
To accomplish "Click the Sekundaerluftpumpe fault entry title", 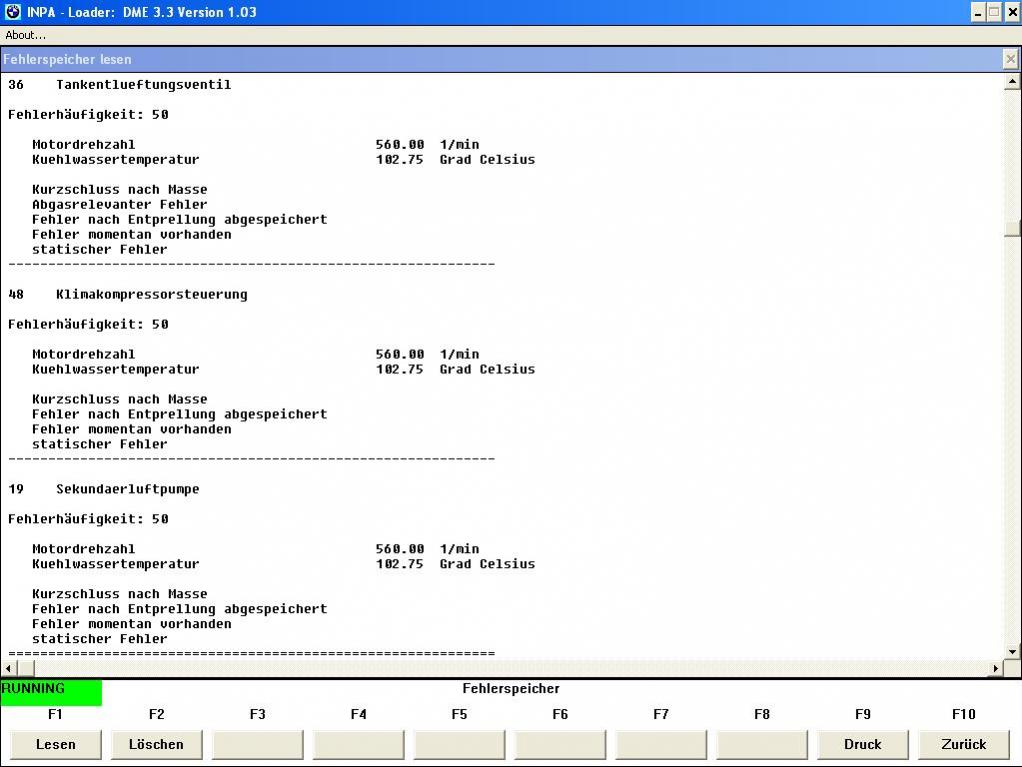I will click(x=127, y=489).
